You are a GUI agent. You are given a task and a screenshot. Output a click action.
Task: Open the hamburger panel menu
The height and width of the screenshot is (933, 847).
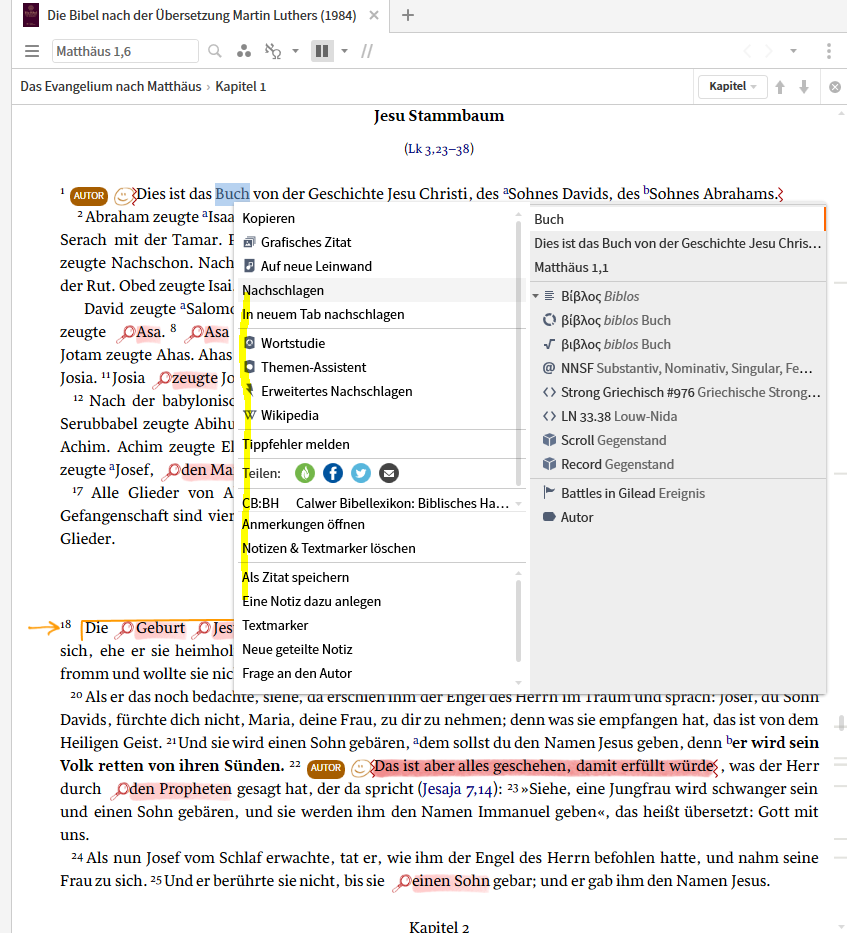pyautogui.click(x=32, y=51)
